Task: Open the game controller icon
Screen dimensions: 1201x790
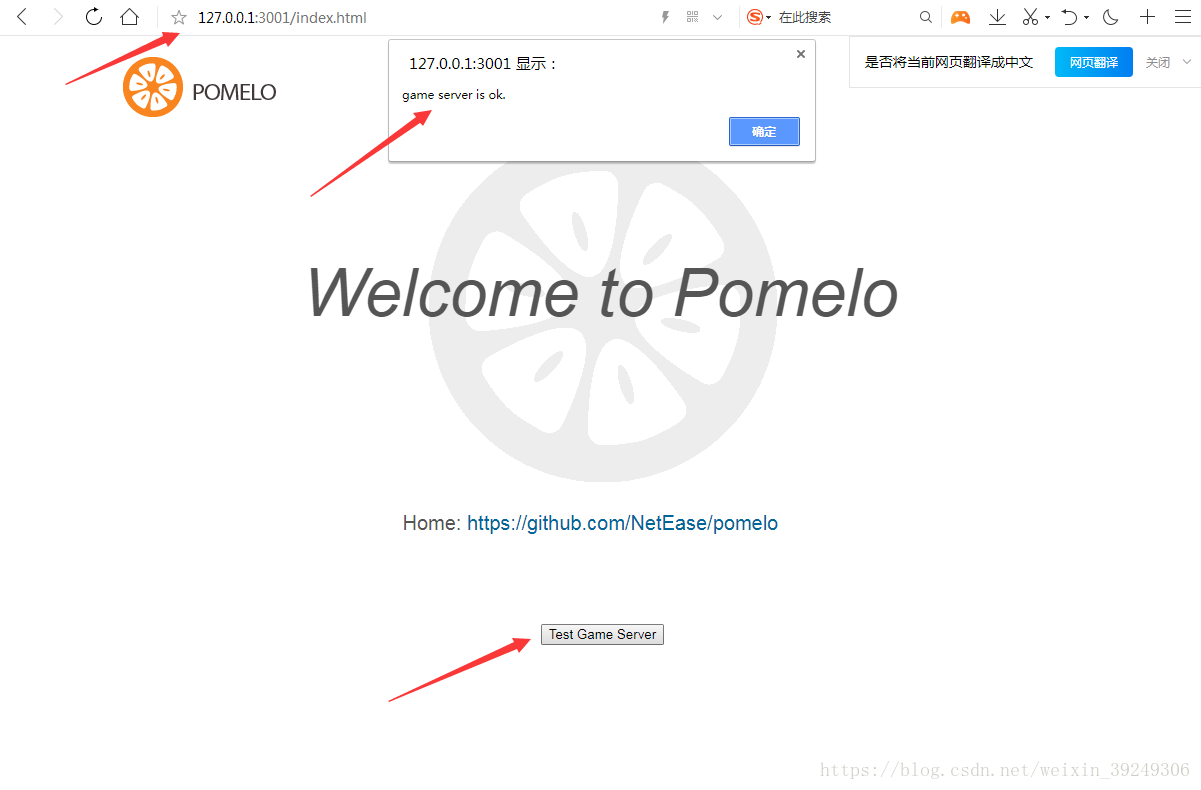Action: pyautogui.click(x=960, y=17)
